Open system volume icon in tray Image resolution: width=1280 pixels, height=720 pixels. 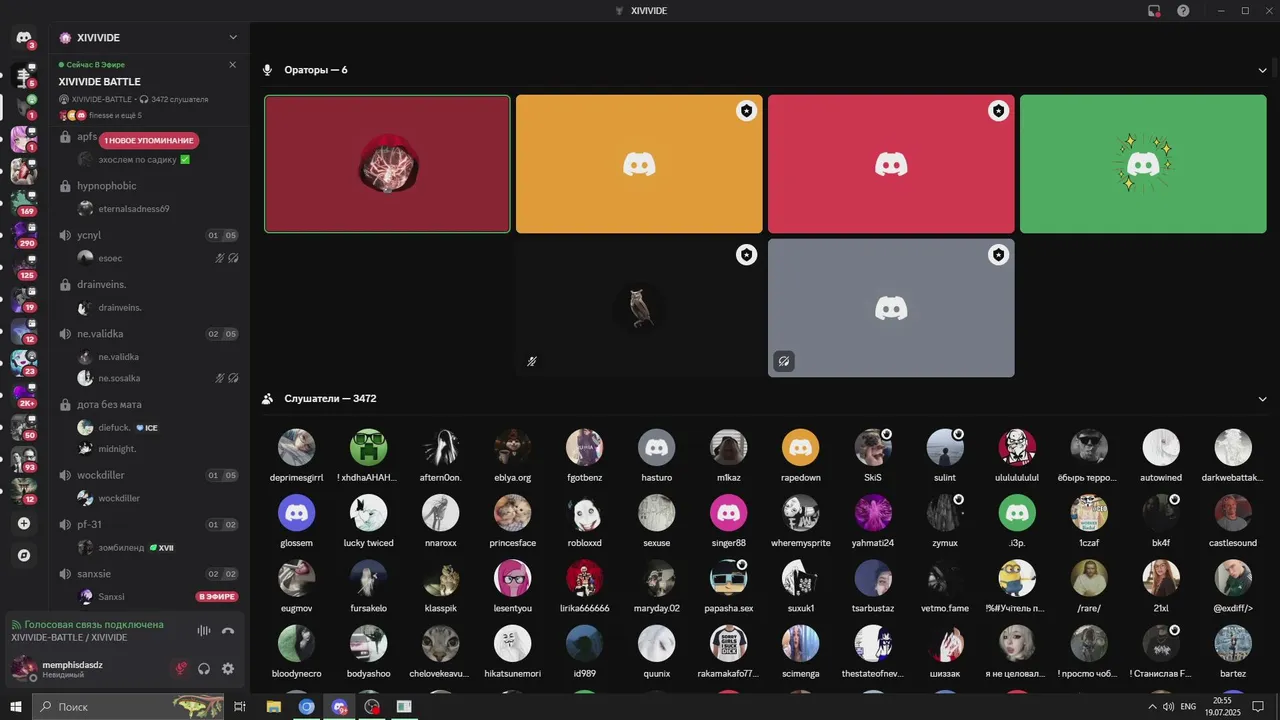pos(1168,707)
